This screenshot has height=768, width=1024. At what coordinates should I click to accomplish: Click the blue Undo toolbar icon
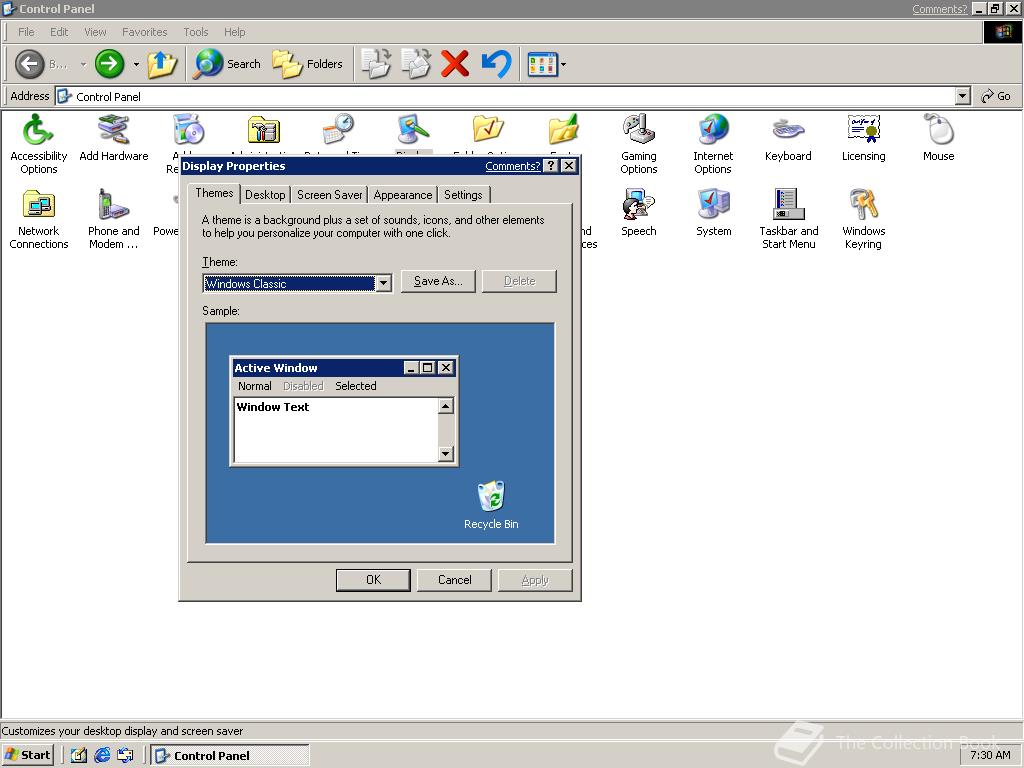496,64
